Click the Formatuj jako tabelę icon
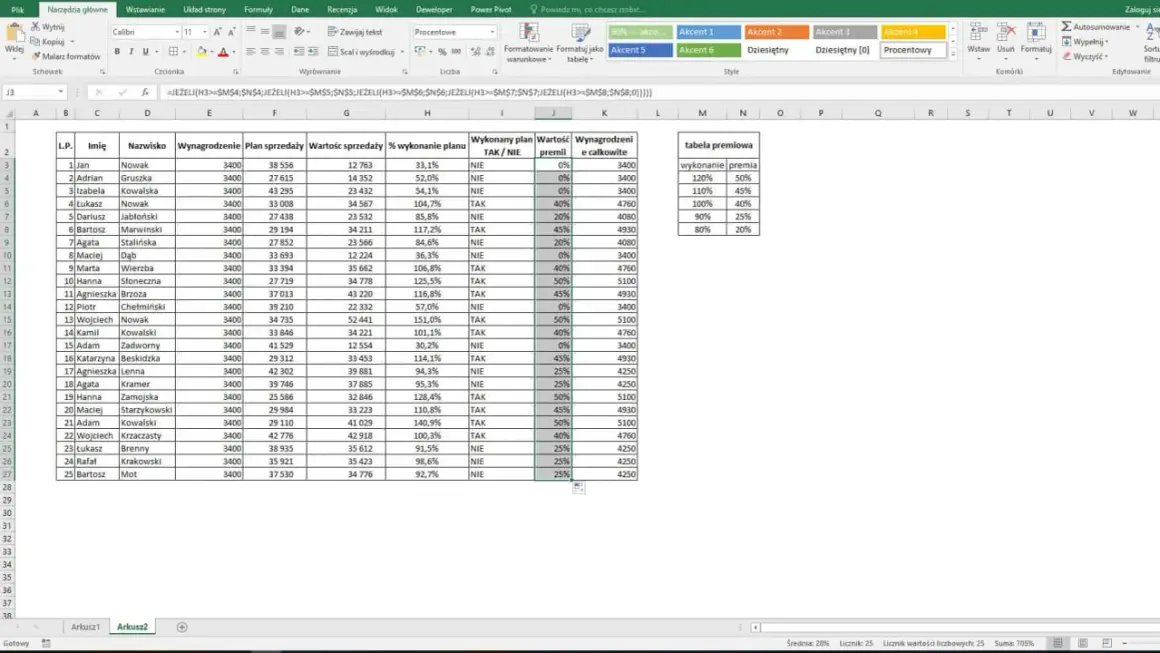 click(581, 33)
